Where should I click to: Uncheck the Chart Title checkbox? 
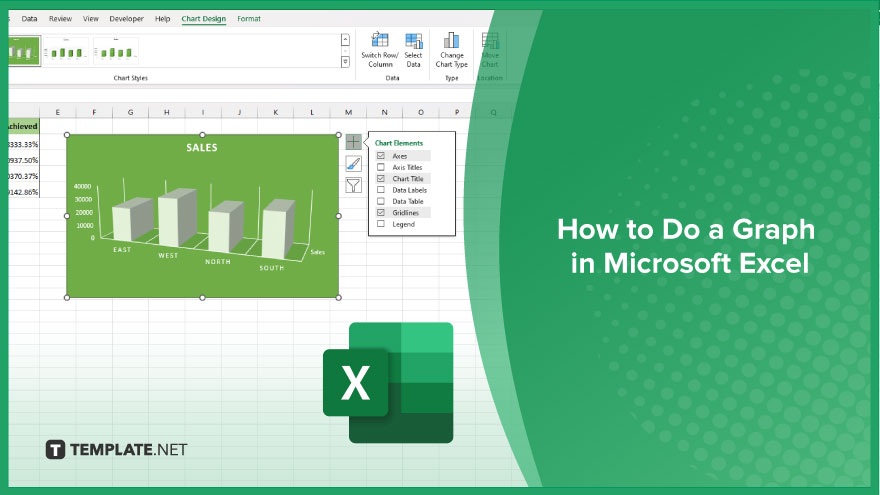(x=381, y=178)
